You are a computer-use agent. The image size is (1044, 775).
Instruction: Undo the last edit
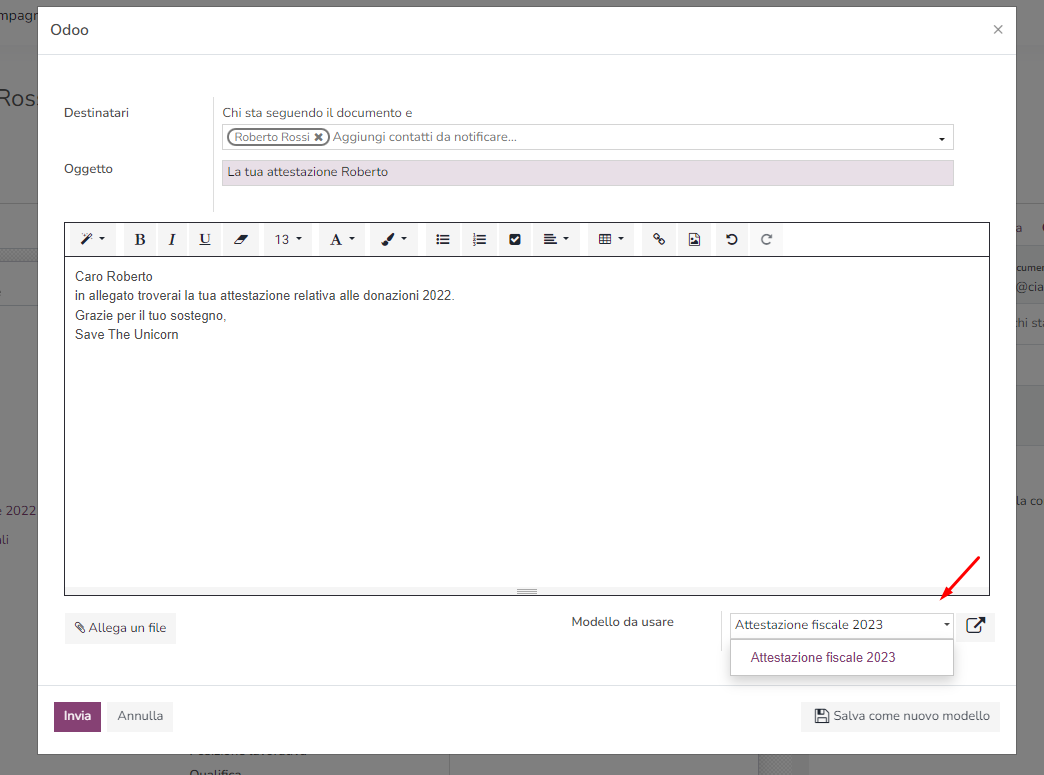tap(731, 239)
